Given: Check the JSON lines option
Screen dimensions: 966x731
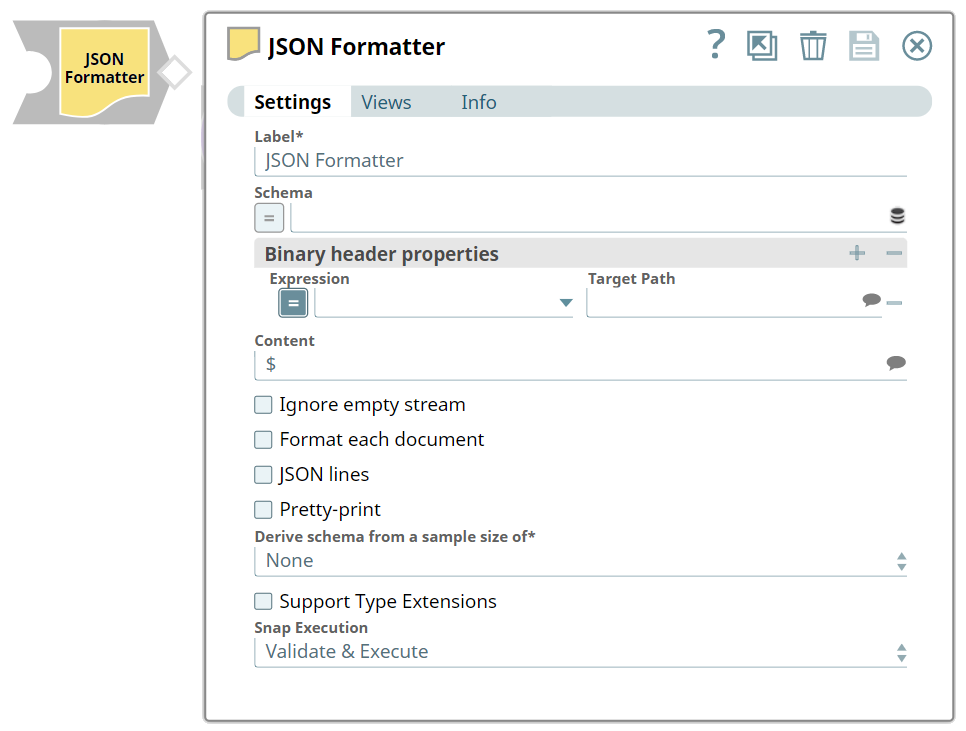Looking at the screenshot, I should (x=263, y=474).
